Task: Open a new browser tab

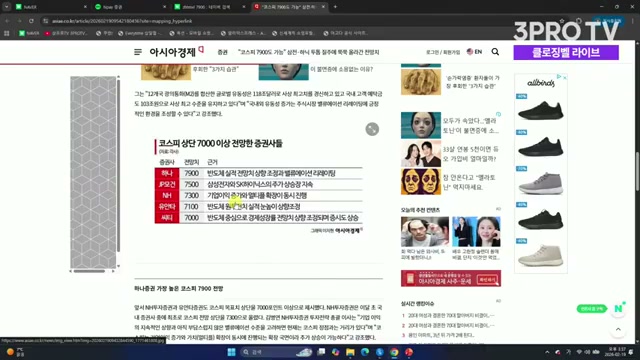Action: point(335,7)
